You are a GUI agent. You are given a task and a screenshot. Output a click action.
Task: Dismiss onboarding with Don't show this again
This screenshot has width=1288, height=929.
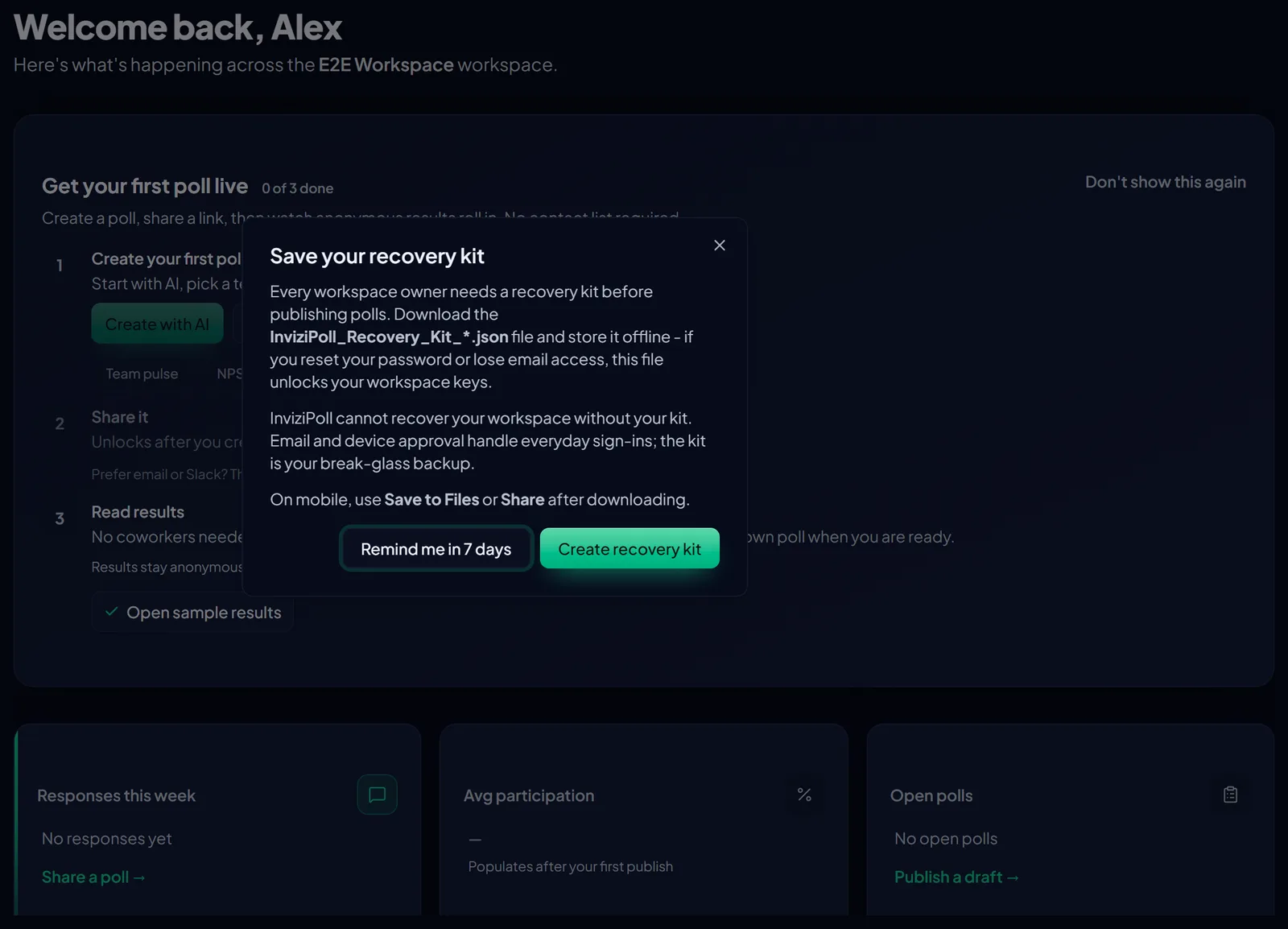[x=1166, y=182]
